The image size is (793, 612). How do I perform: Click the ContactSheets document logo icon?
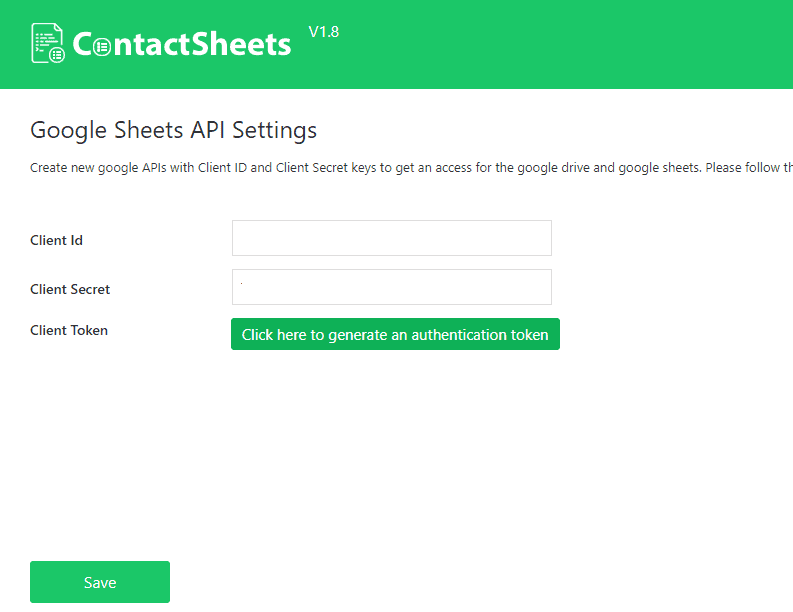[x=48, y=43]
